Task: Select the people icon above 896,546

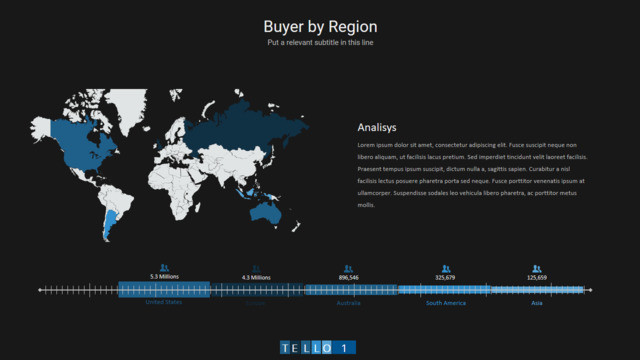Action: tap(348, 269)
